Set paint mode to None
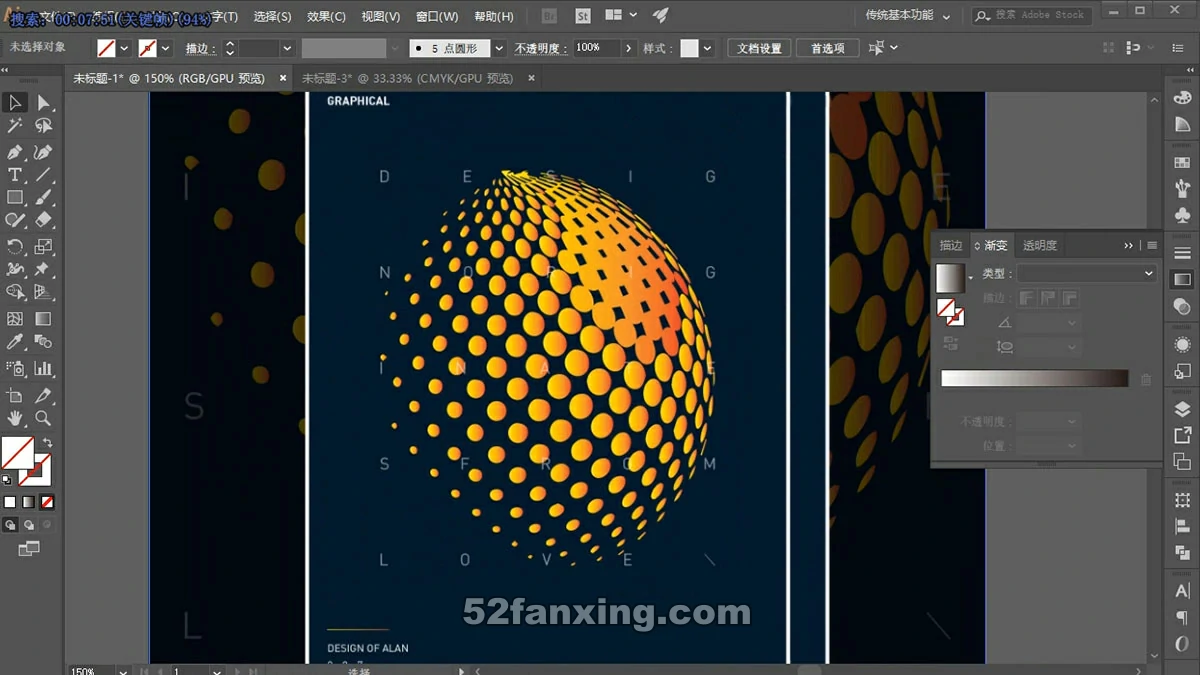 47,502
